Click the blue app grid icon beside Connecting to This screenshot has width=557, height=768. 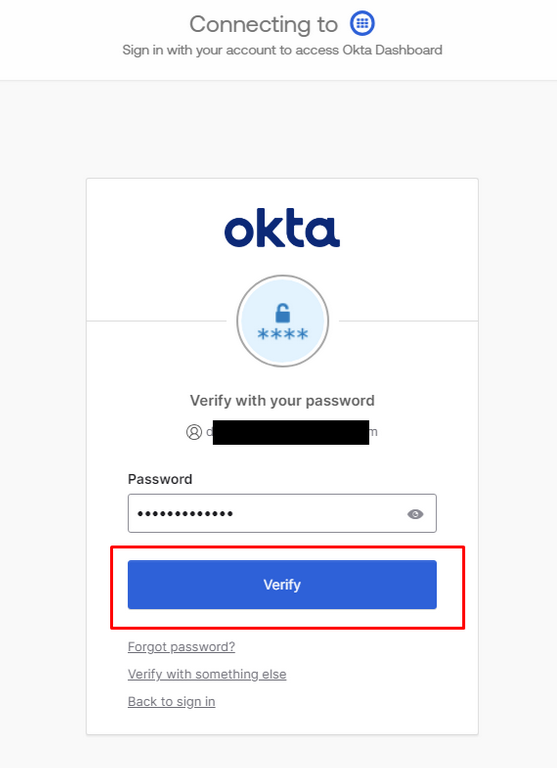click(362, 23)
